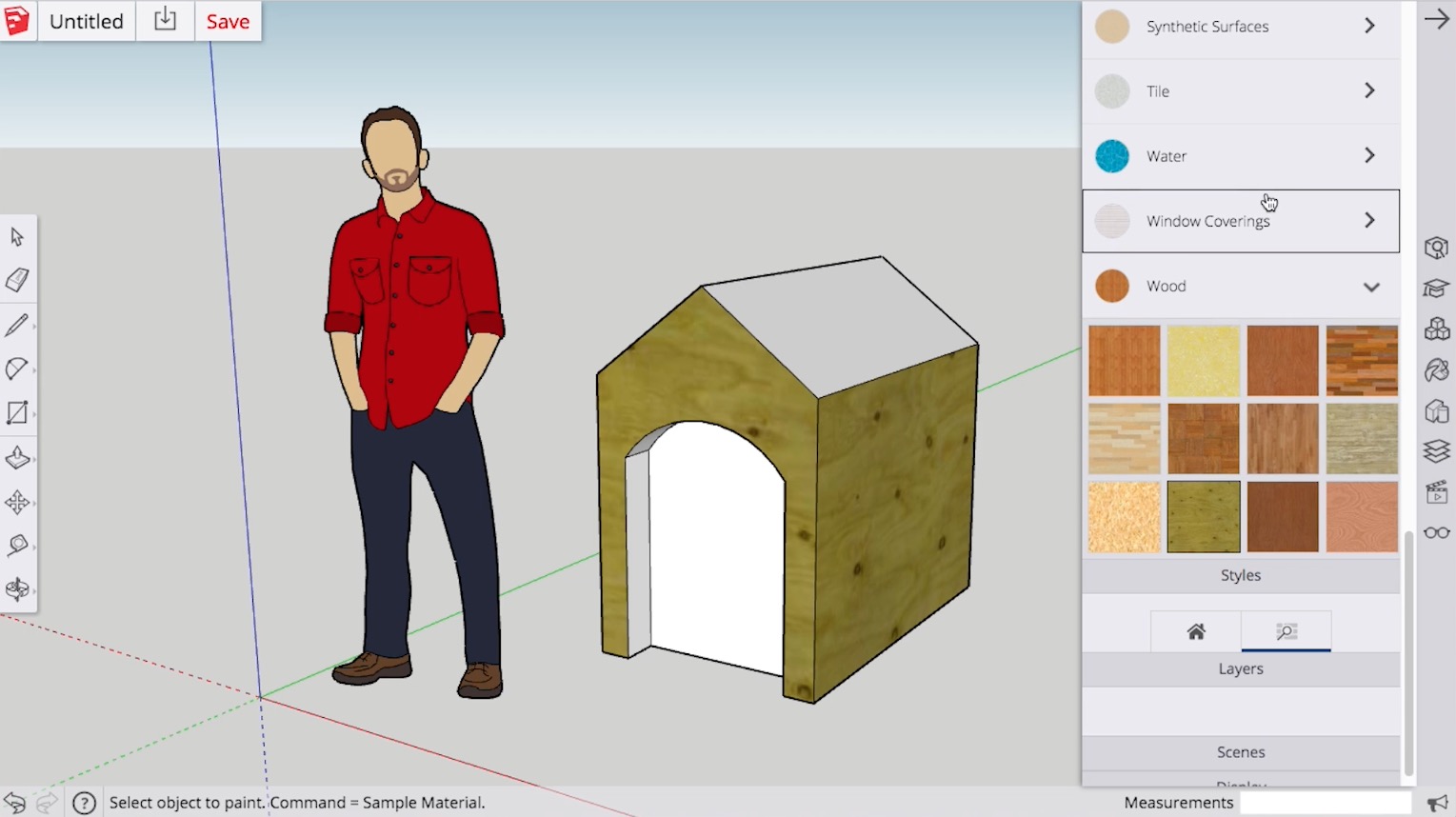This screenshot has width=1456, height=817.
Task: Collapse the Wood materials category
Action: tap(1370, 287)
